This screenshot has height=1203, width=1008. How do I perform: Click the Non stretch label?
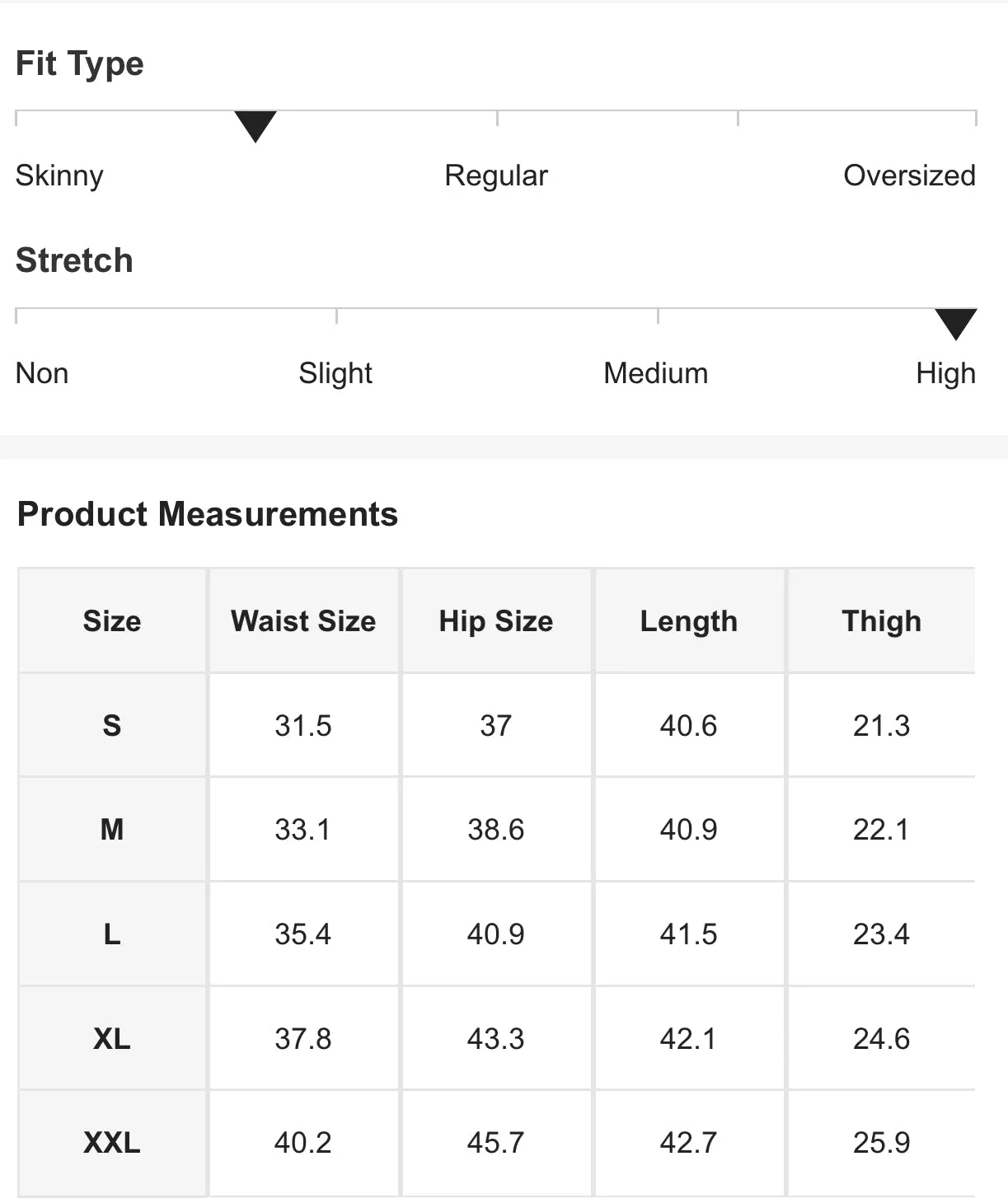pos(42,373)
